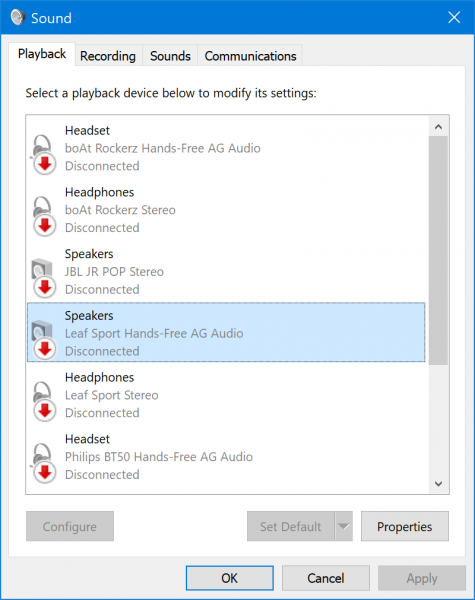Confirm with the OK button
The height and width of the screenshot is (600, 475).
point(230,578)
